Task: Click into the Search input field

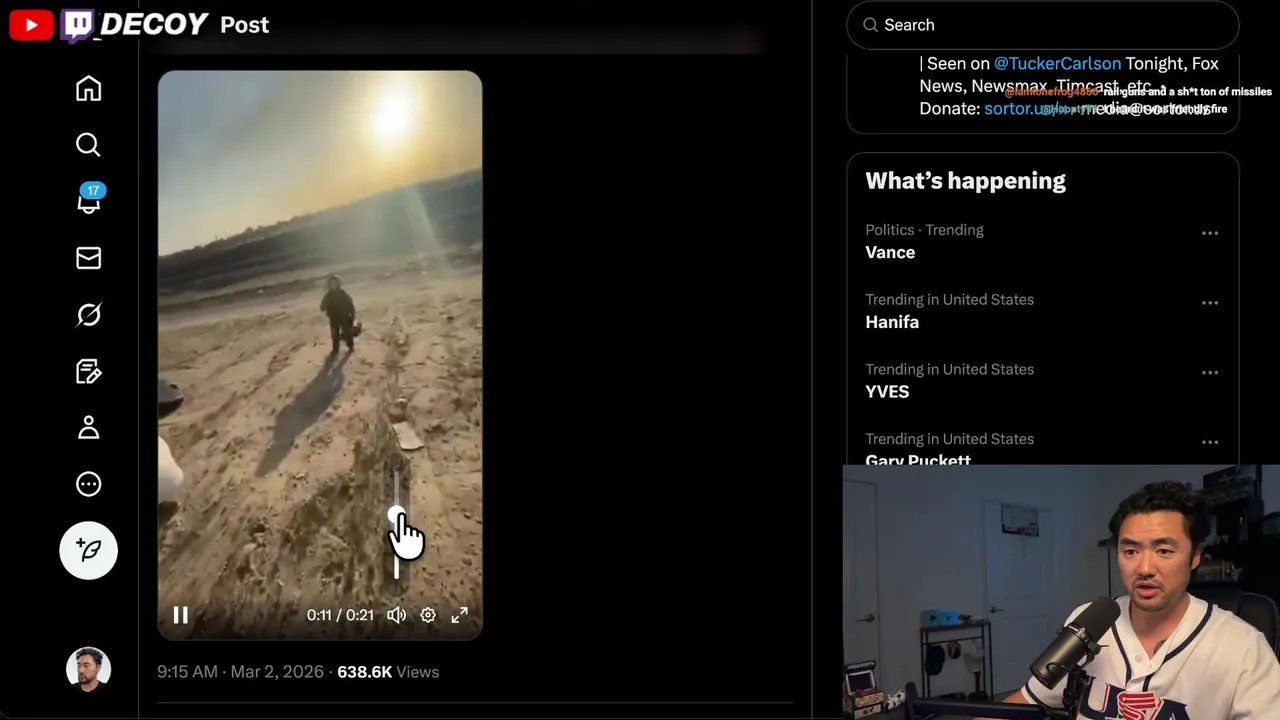Action: click(1043, 25)
